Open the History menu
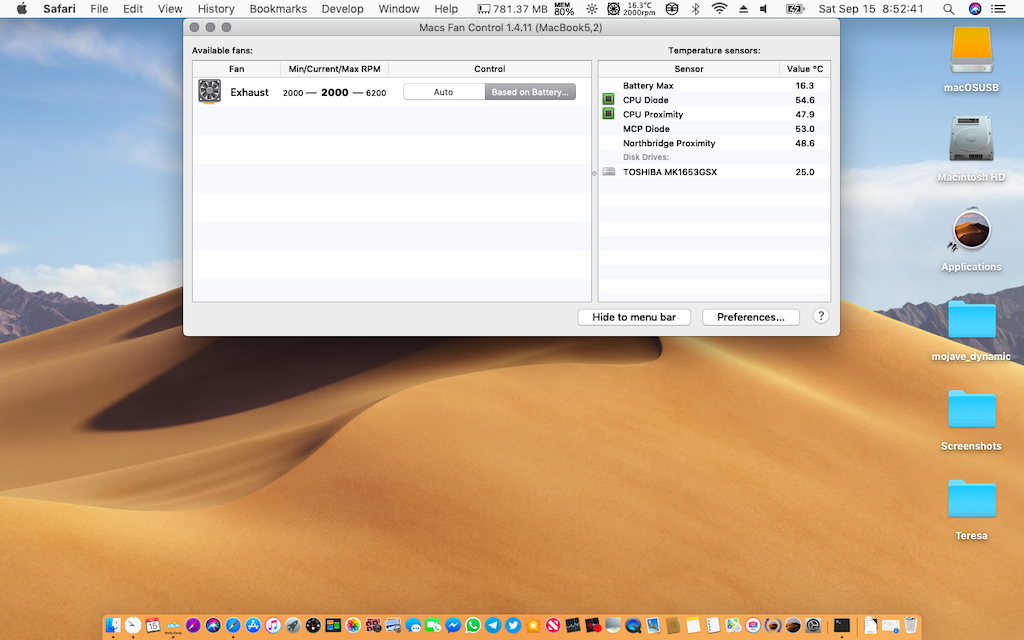This screenshot has width=1024, height=640. (x=216, y=8)
